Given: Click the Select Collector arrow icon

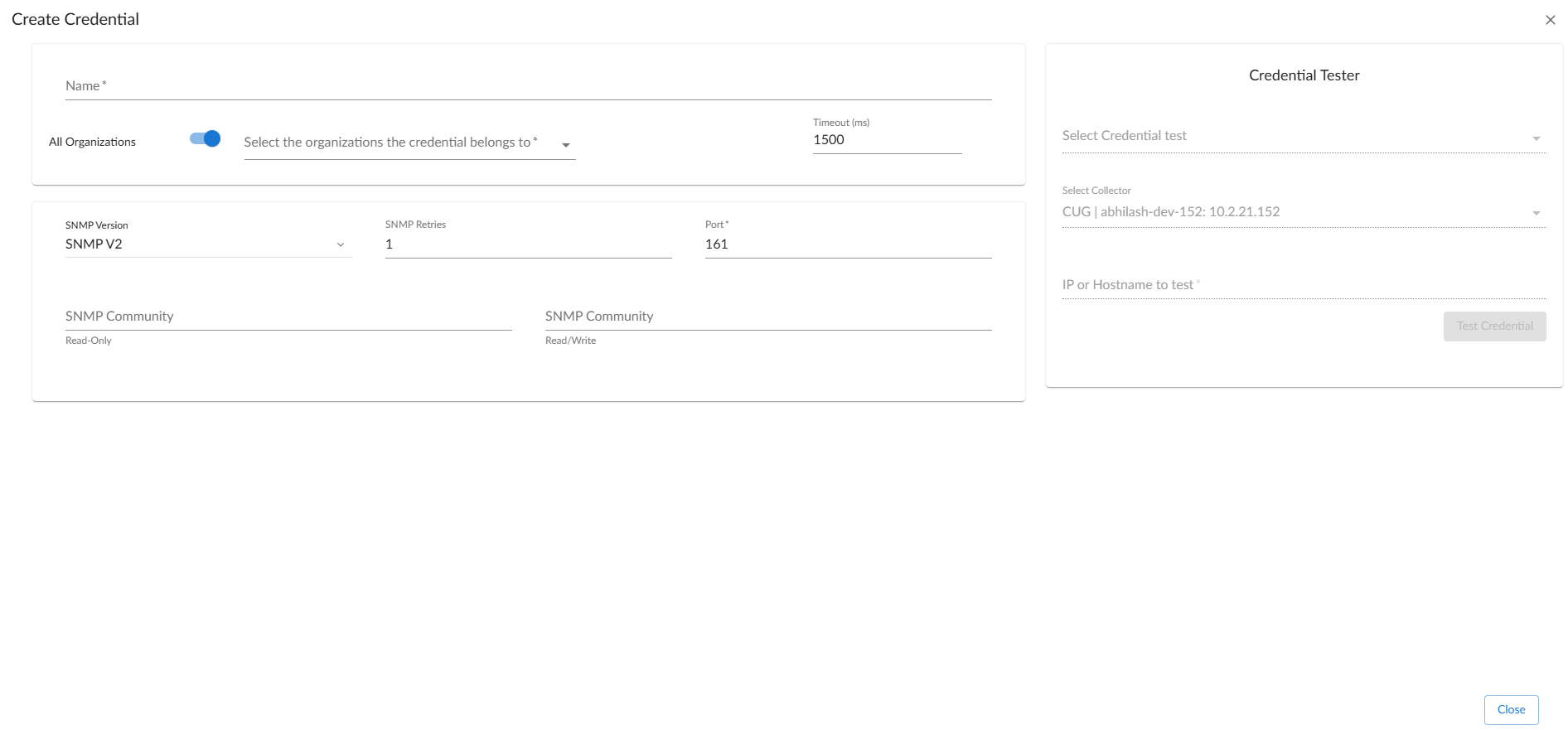Looking at the screenshot, I should click(x=1536, y=213).
